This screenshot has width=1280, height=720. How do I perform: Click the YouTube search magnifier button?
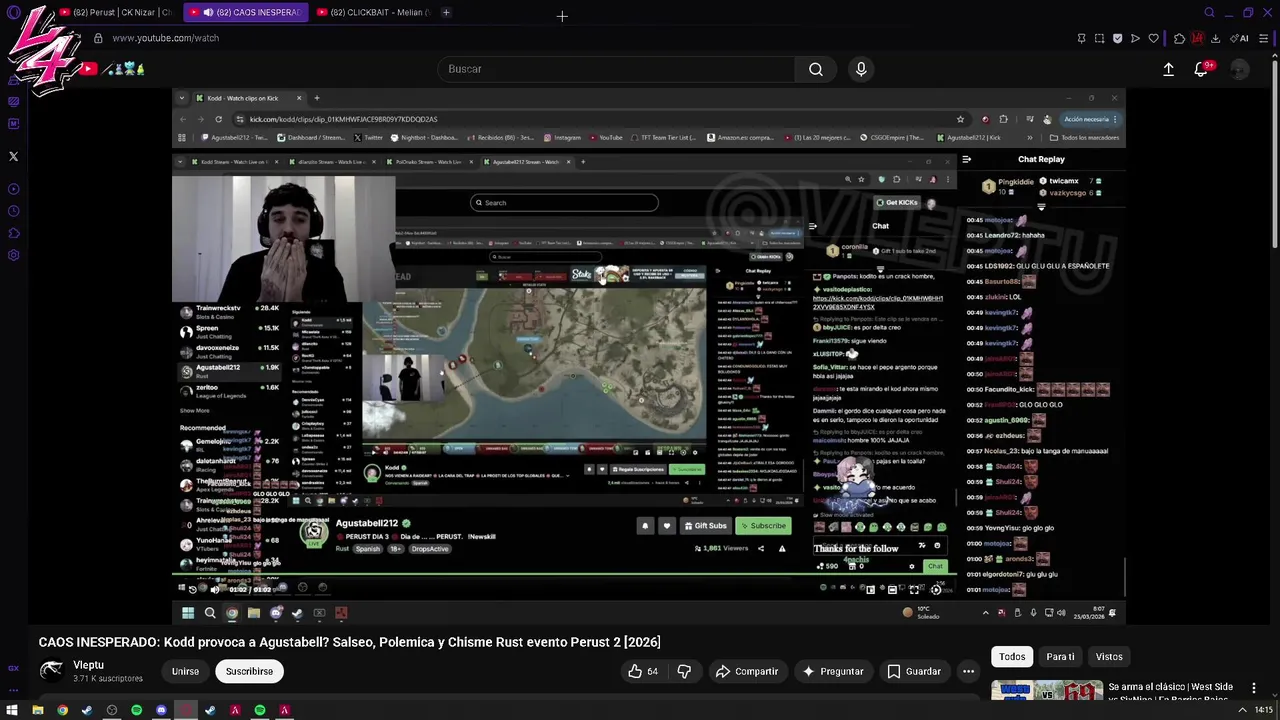(816, 69)
